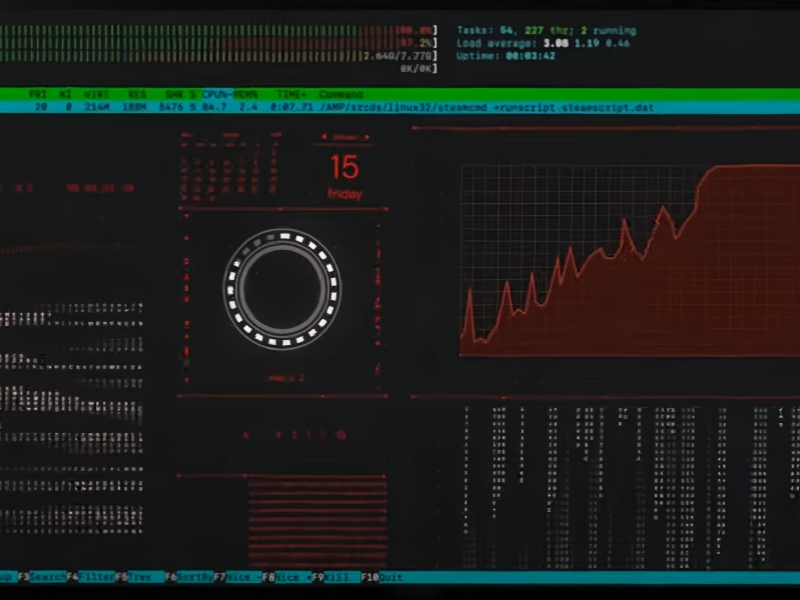Click the circular dial gauge

[282, 289]
